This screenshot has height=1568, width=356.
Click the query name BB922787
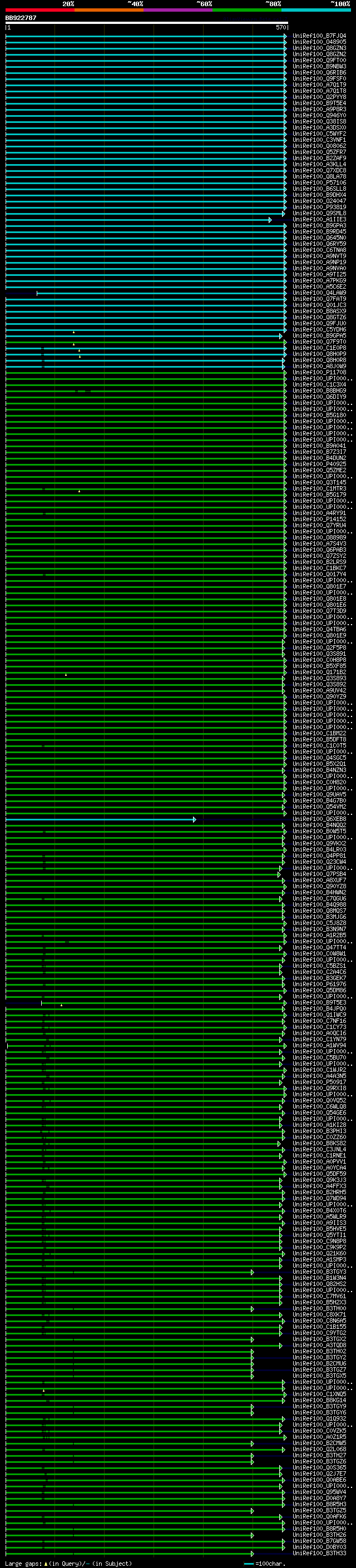point(21,18)
